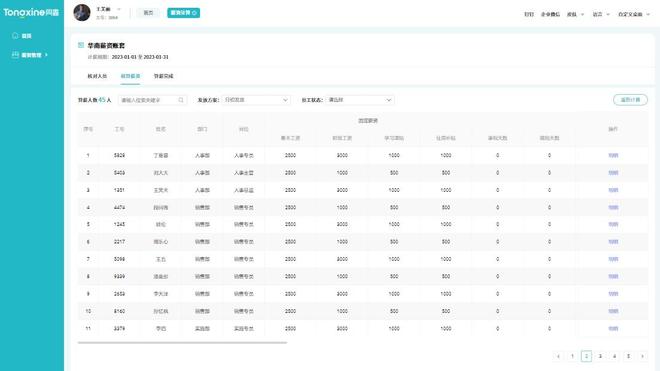The image size is (660, 371).
Task: Open the 员工状态 employee status dropdown
Action: tap(359, 100)
